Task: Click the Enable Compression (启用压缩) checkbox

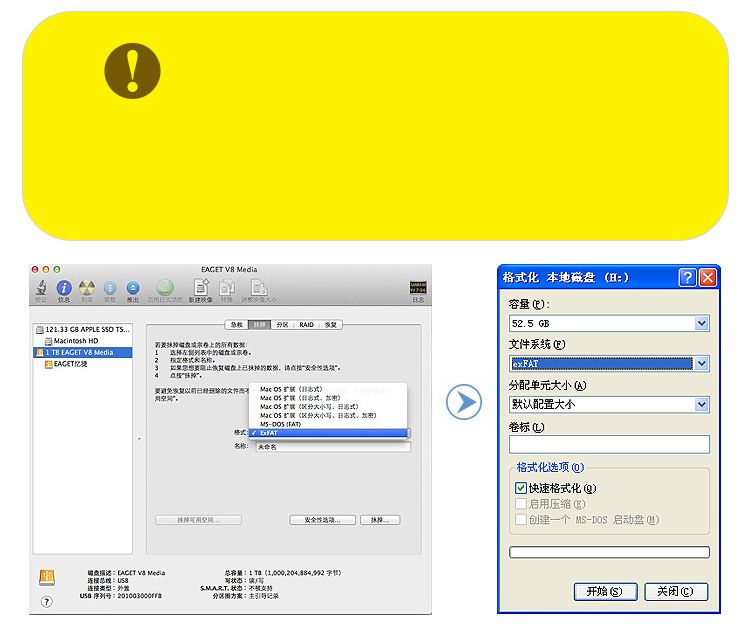Action: [521, 504]
